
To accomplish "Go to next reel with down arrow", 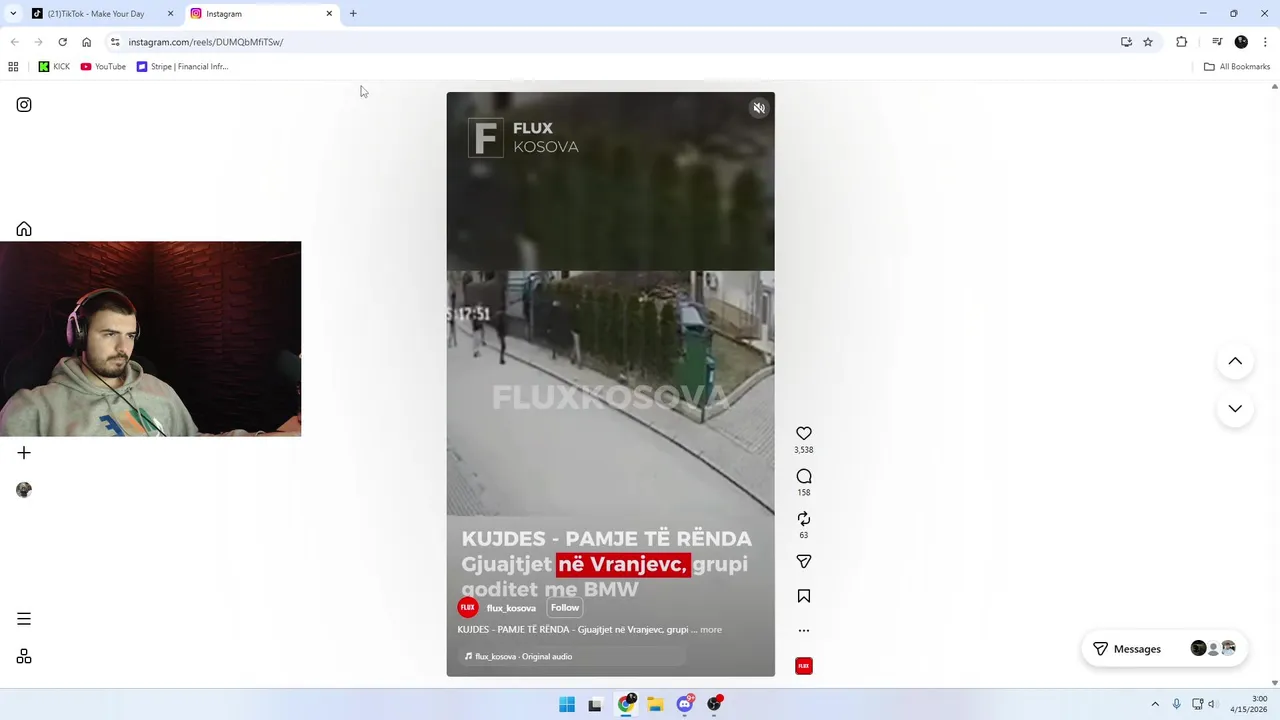I will coord(1235,408).
